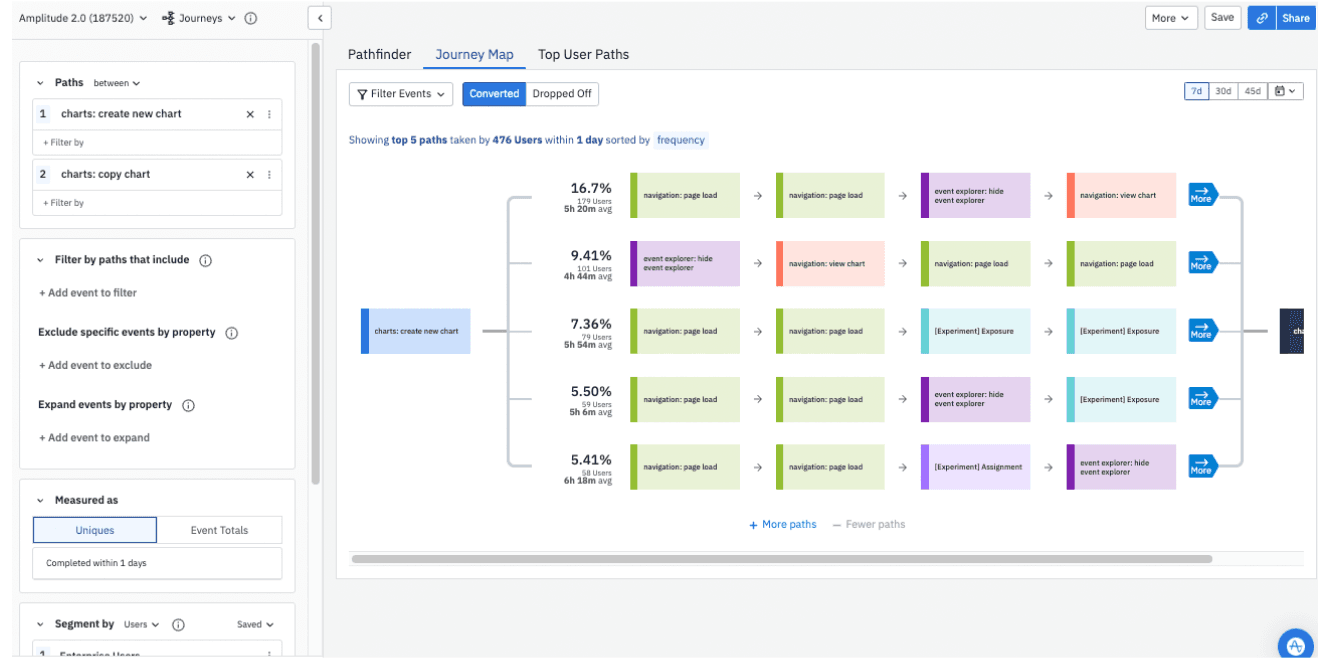Image resolution: width=1324 pixels, height=658 pixels.
Task: Open the Top User Paths tab
Action: point(583,54)
